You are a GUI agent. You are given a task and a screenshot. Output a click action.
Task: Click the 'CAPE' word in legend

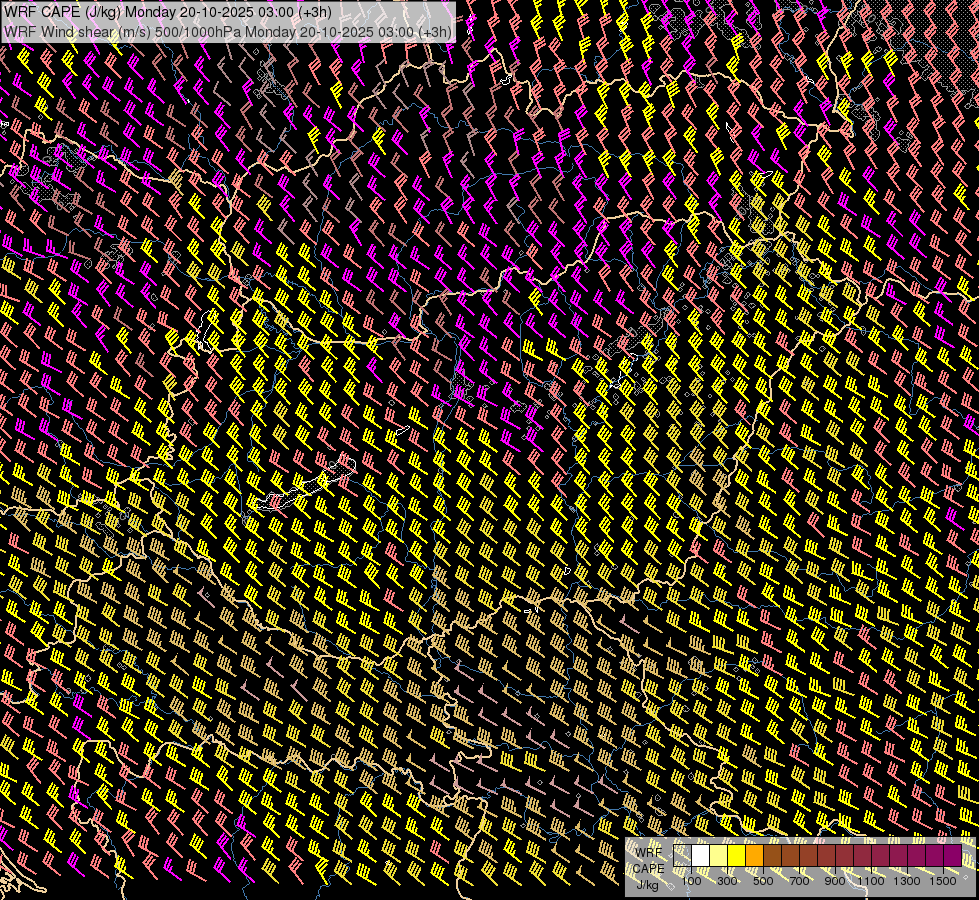(649, 869)
